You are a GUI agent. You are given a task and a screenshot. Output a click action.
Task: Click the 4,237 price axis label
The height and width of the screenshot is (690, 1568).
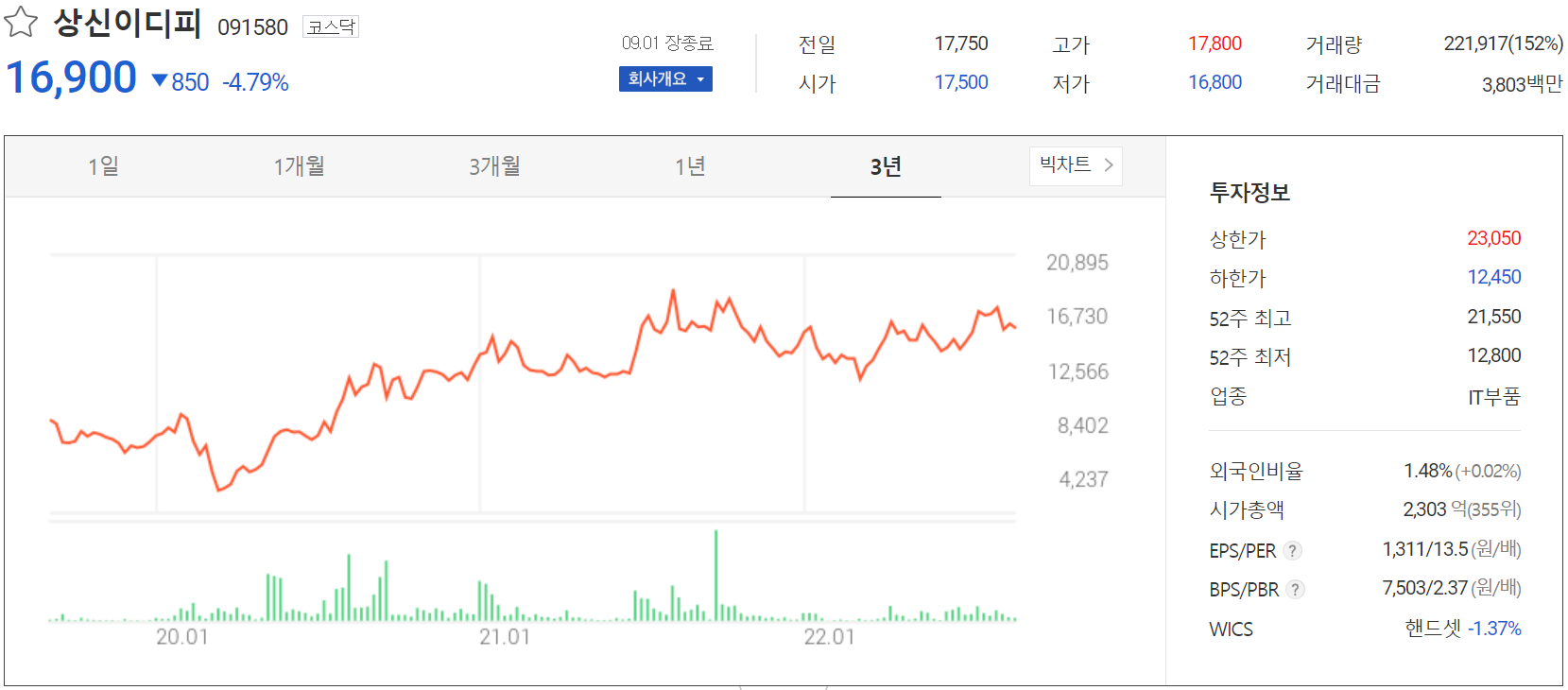click(x=1083, y=479)
